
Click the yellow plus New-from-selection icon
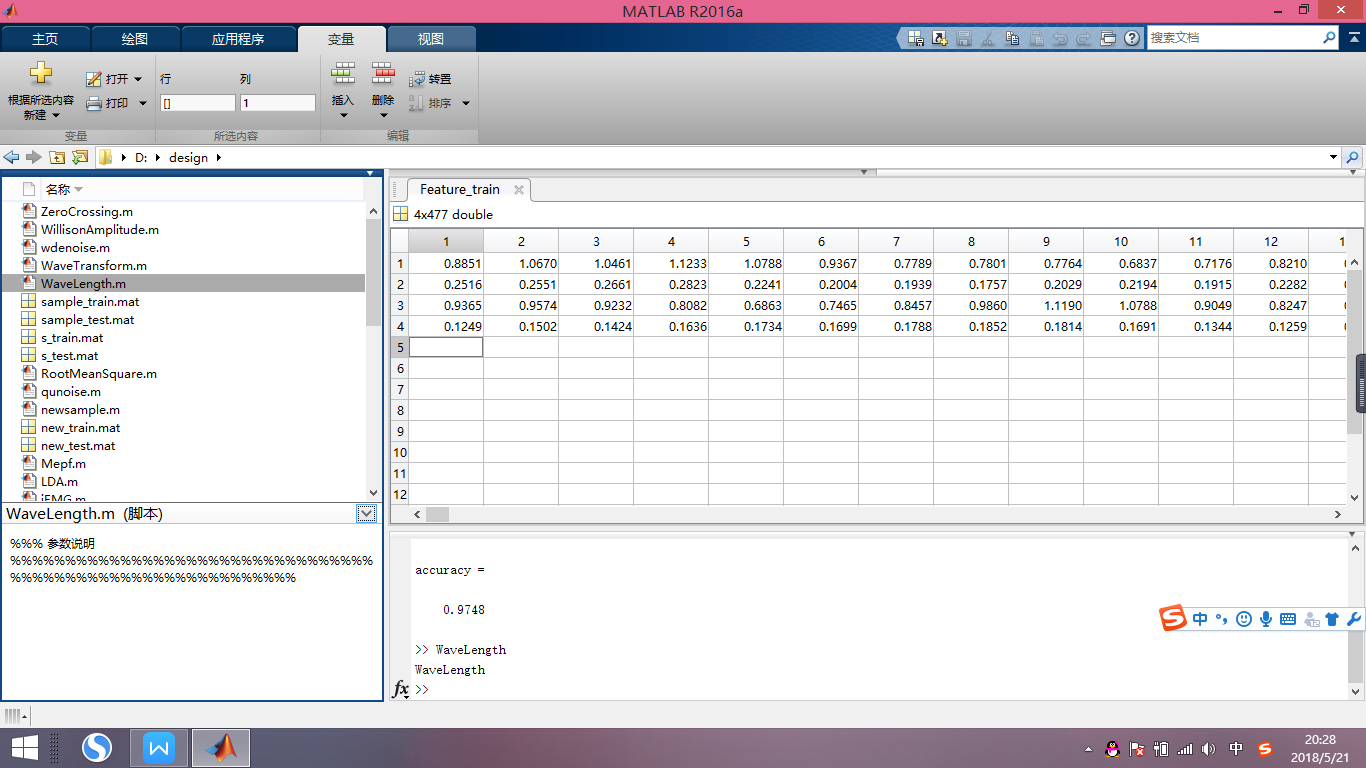coord(40,74)
